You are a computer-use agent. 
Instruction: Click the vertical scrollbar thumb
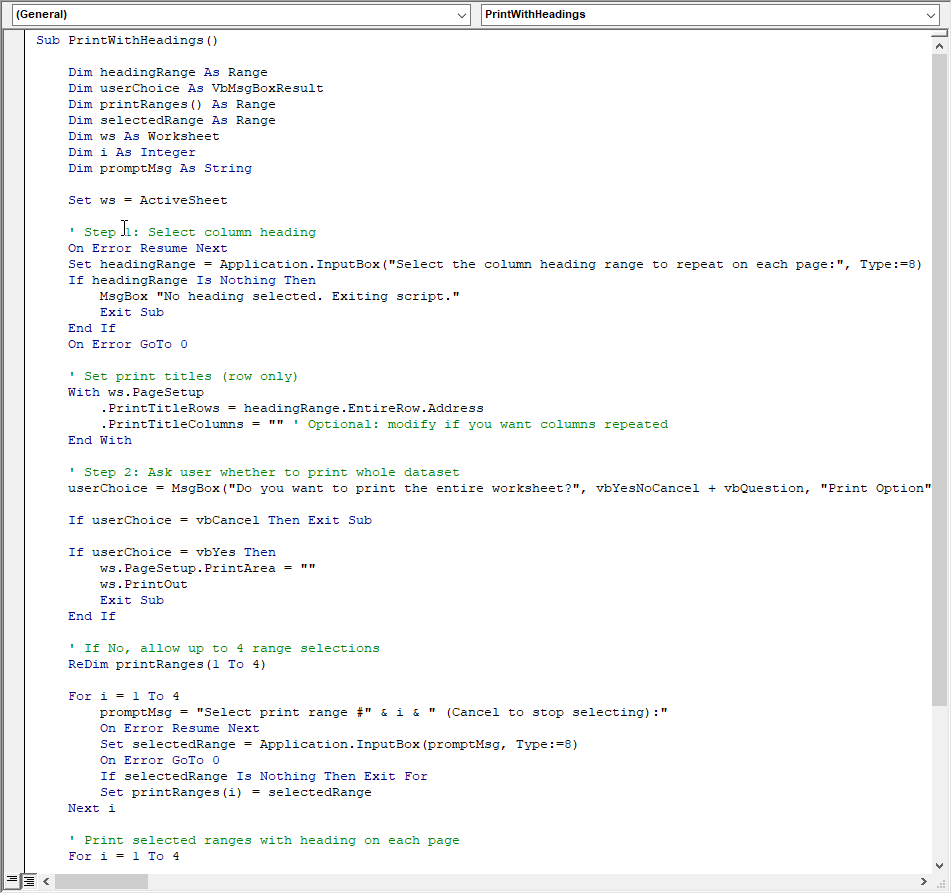pyautogui.click(x=939, y=380)
